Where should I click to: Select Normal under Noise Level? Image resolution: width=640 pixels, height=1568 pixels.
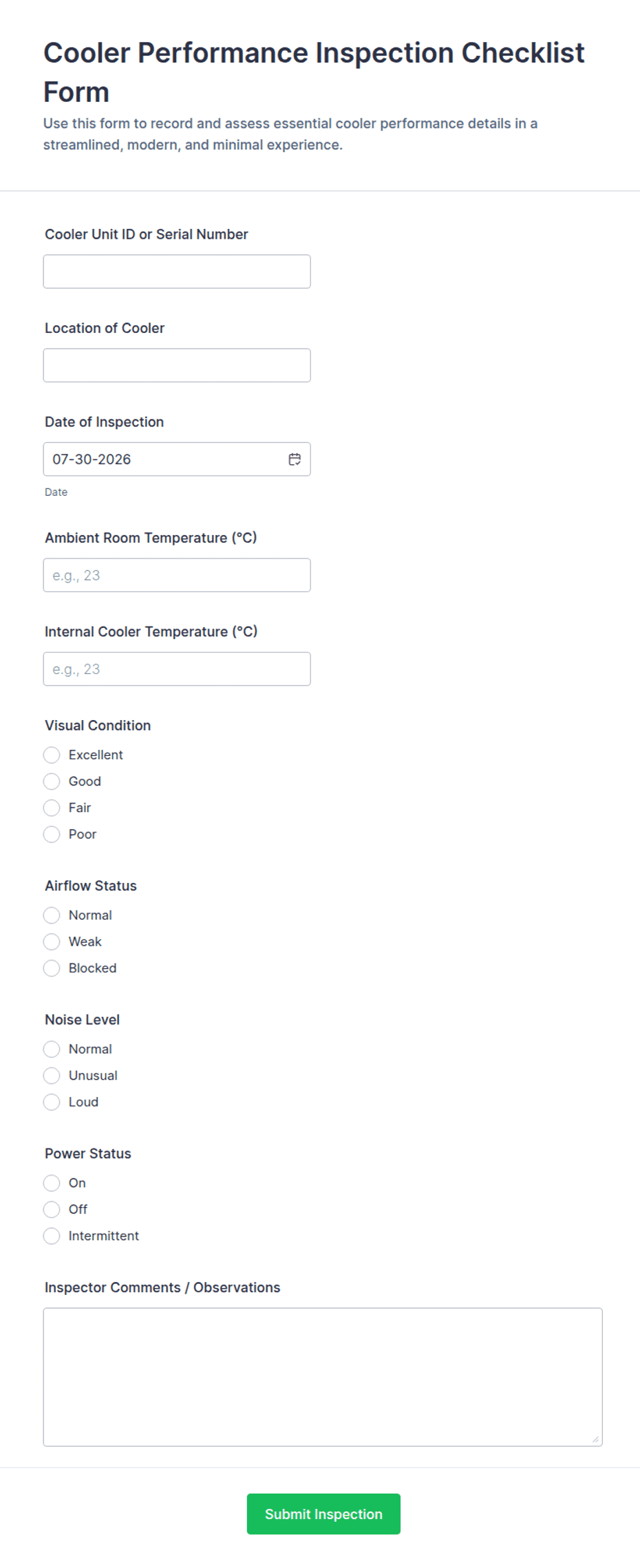click(x=52, y=1049)
